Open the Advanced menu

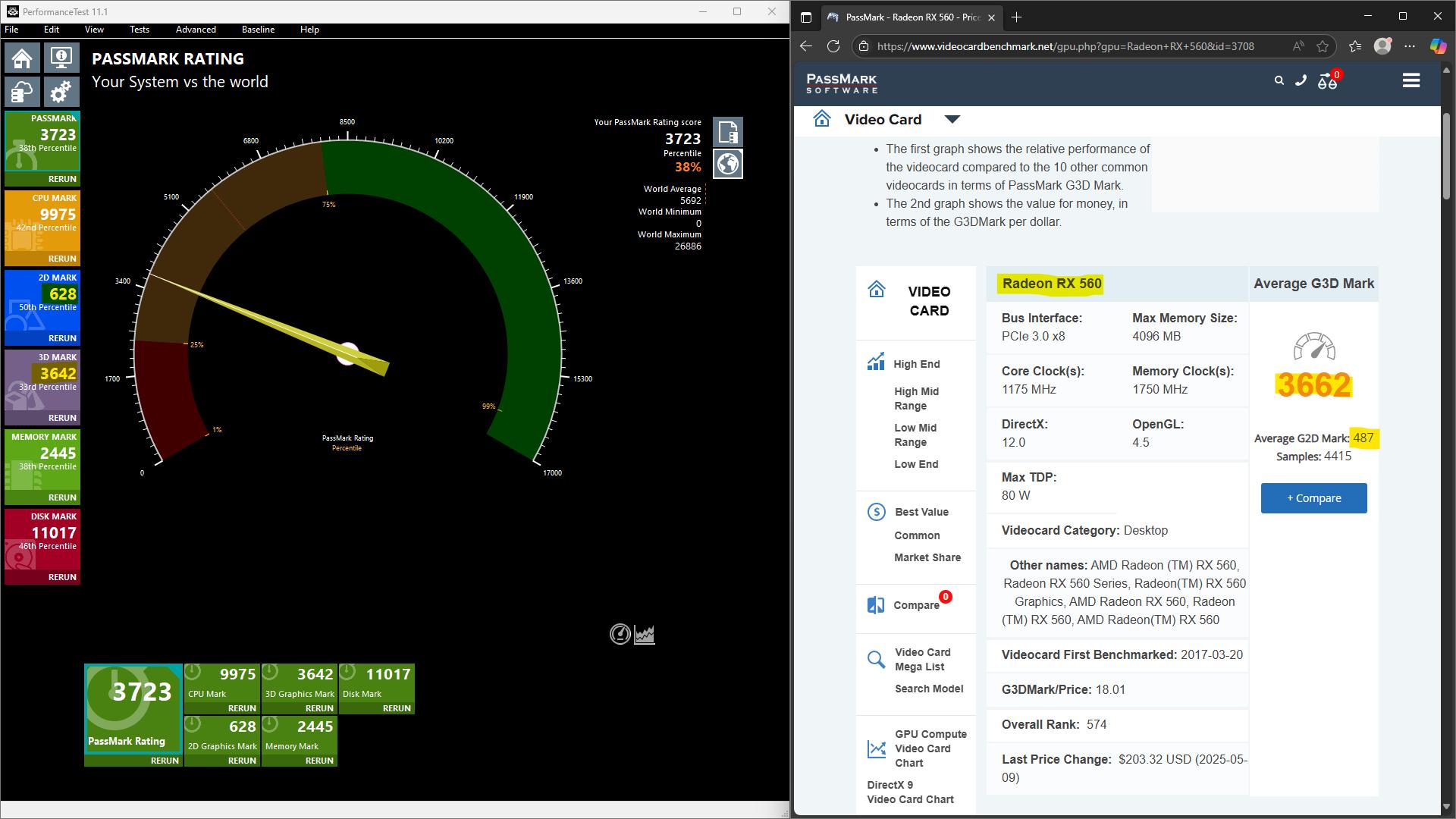coord(196,30)
